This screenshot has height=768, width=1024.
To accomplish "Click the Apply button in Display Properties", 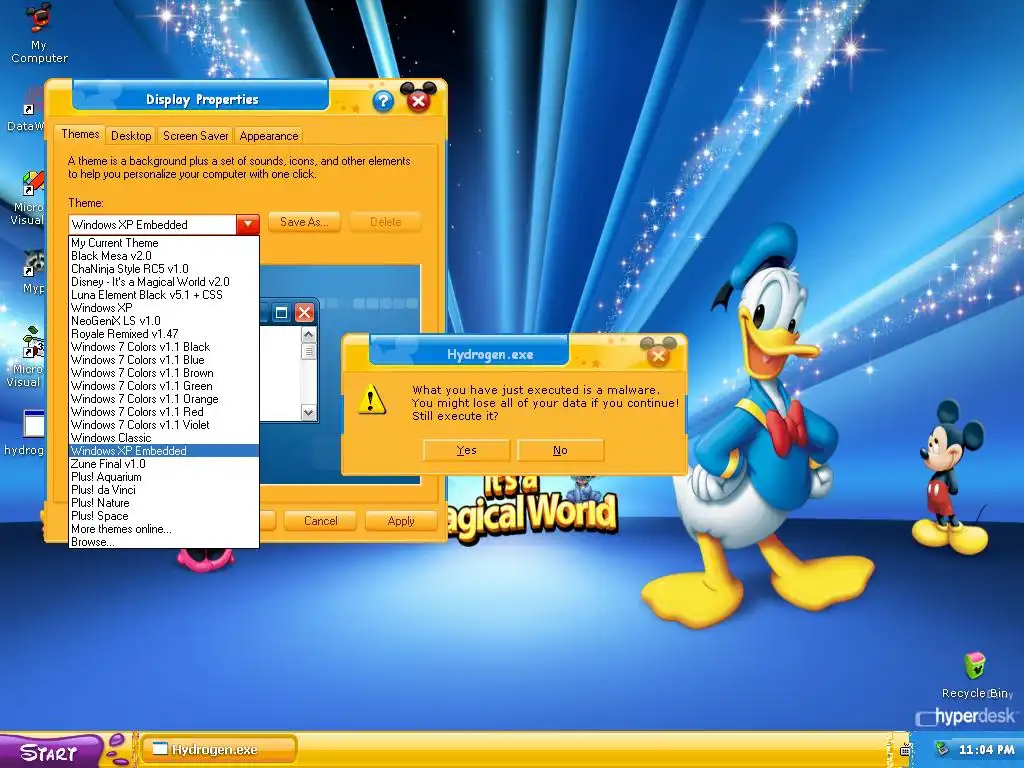I will [x=400, y=521].
